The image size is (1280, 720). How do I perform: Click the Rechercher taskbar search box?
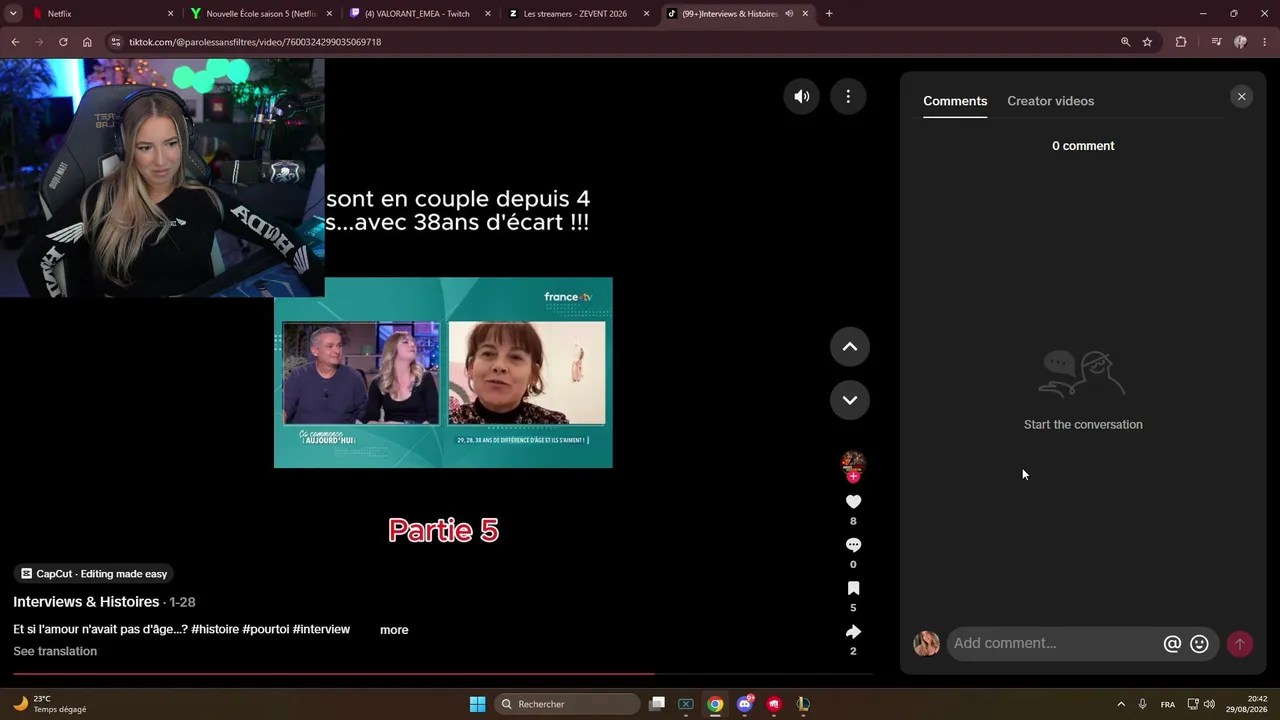567,704
